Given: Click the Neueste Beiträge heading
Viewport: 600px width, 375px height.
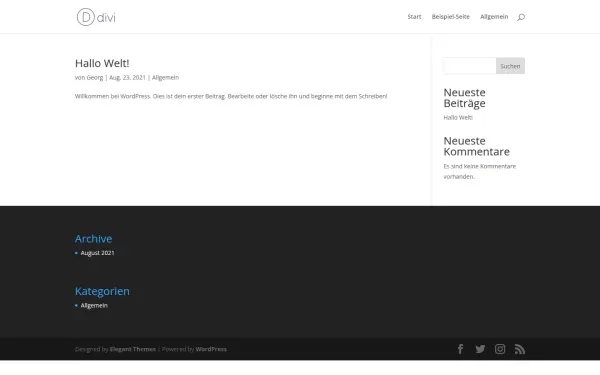Looking at the screenshot, I should [465, 98].
